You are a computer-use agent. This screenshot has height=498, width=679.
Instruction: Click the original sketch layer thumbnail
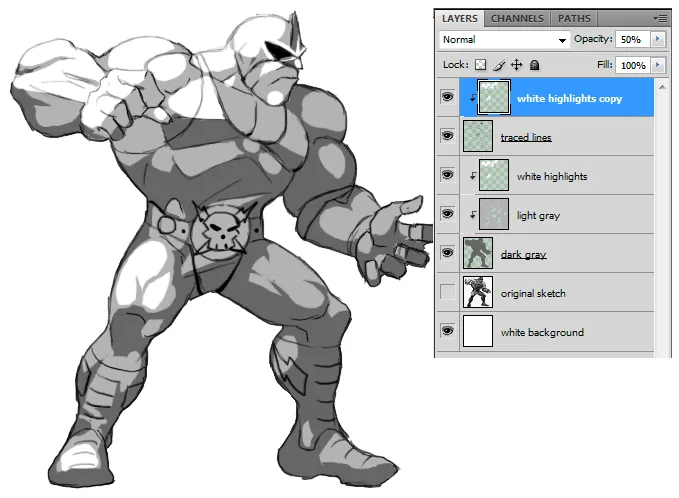pyautogui.click(x=478, y=292)
